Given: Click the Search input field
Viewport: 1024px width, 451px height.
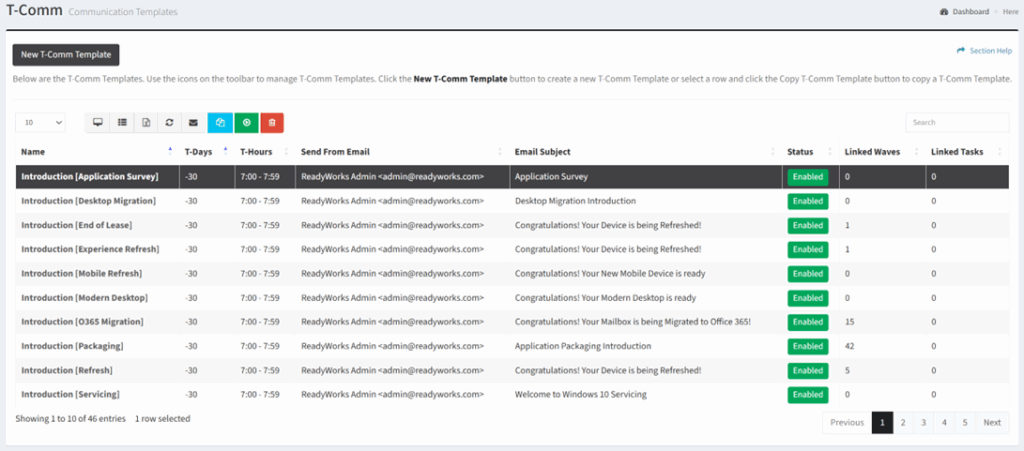Looking at the screenshot, I should (x=957, y=122).
